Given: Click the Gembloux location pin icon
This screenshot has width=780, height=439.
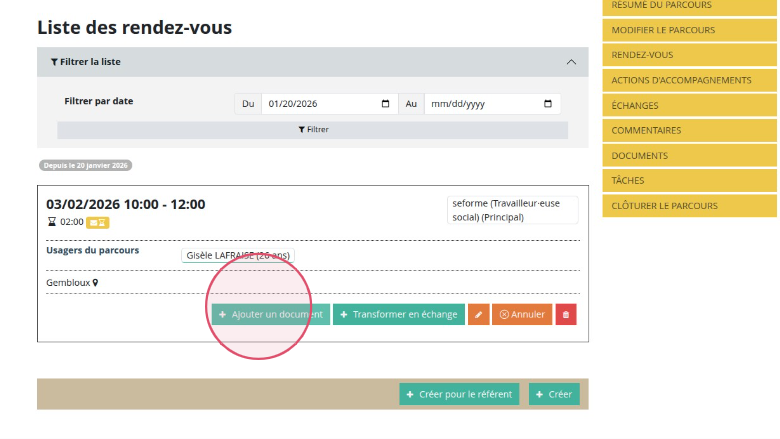Looking at the screenshot, I should [x=96, y=283].
